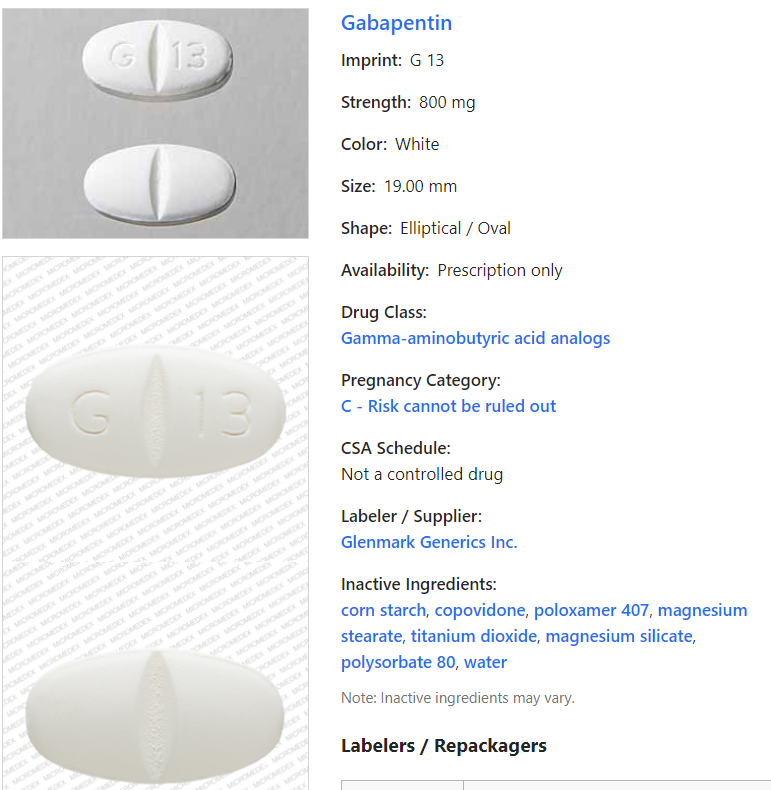Open the titanium dioxide ingredient link

(474, 636)
